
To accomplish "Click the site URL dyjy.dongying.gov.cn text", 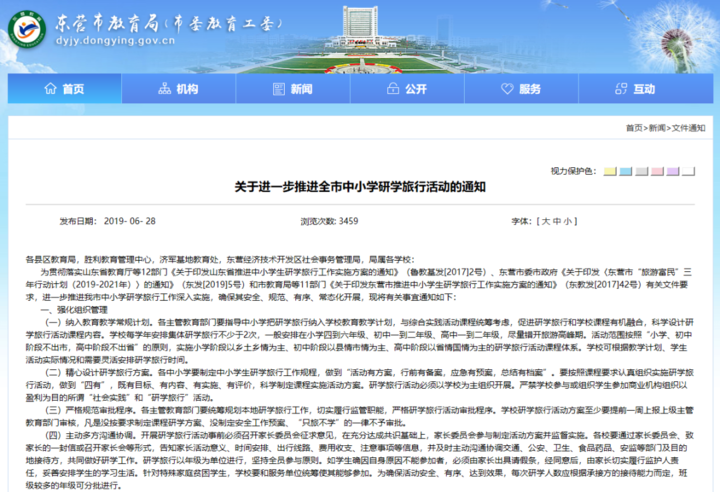I will (115, 41).
